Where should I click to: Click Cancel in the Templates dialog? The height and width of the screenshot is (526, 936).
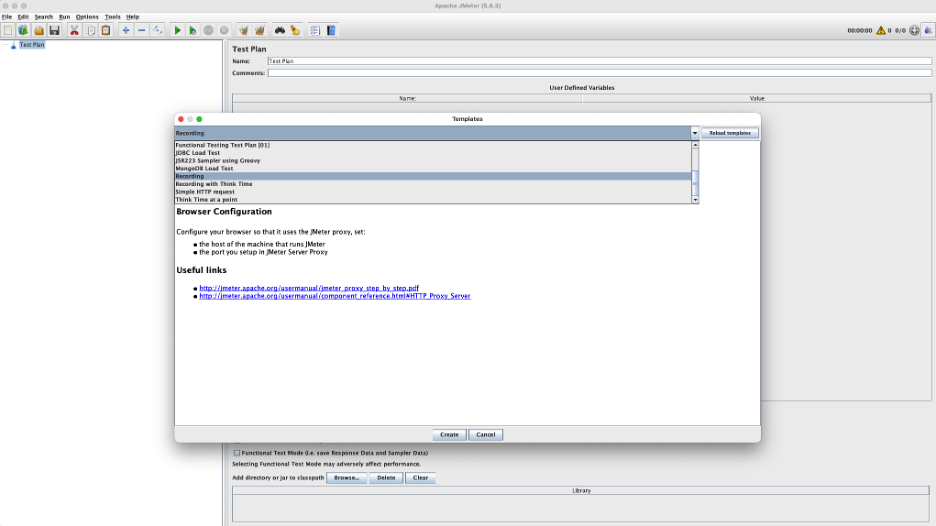[485, 435]
